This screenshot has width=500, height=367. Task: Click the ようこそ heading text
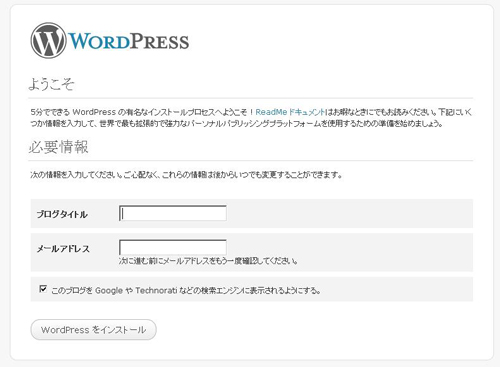coord(51,84)
